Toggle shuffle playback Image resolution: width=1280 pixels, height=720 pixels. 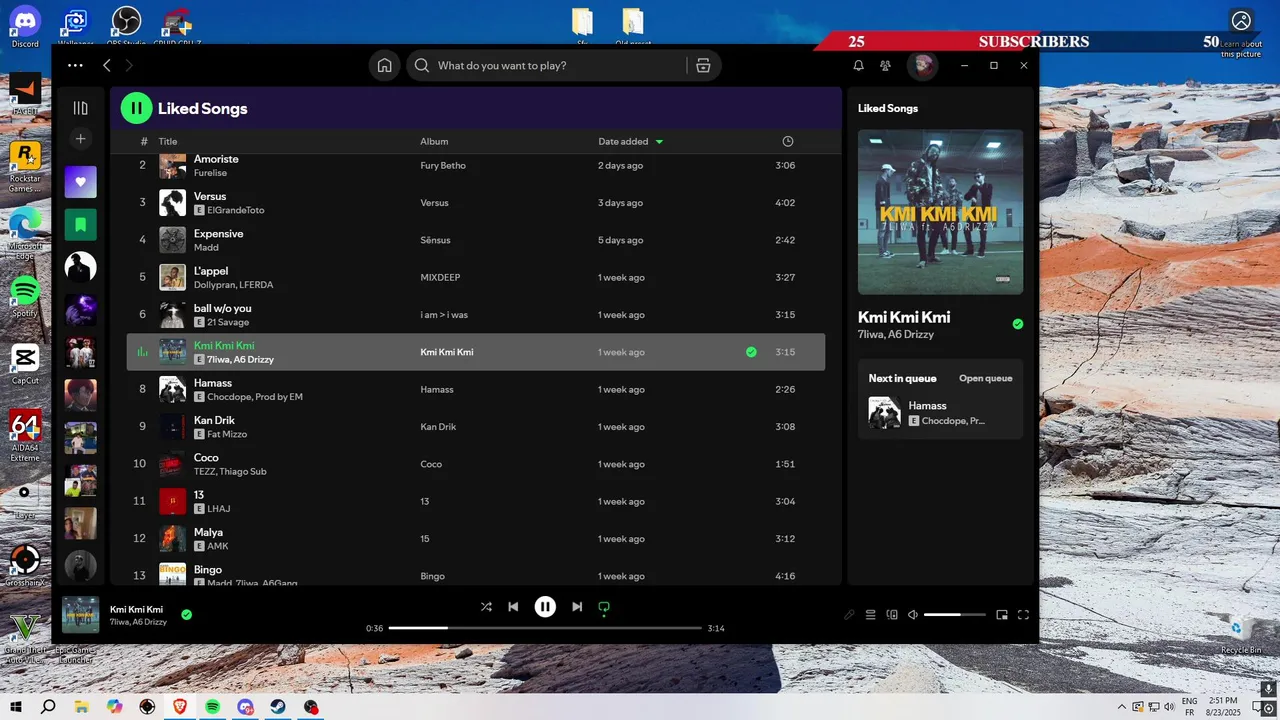[x=486, y=607]
